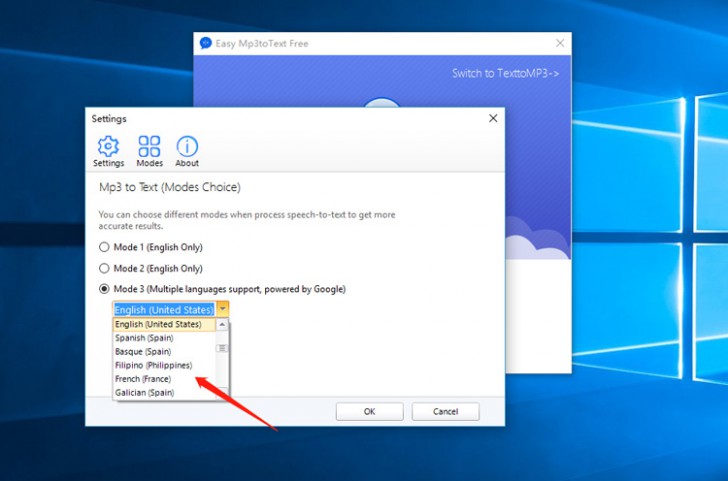Choose Galician (Spain) from the list
This screenshot has height=481, width=728.
[x=164, y=393]
